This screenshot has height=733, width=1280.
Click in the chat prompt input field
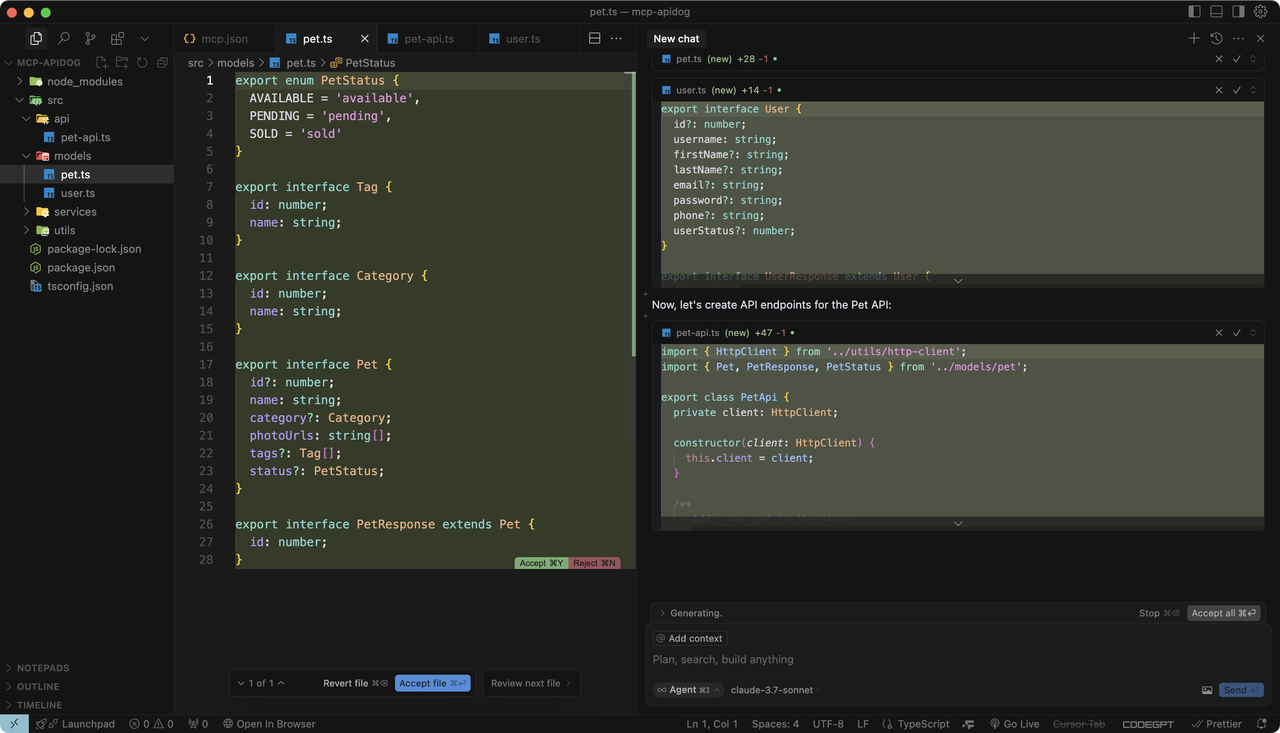(x=958, y=660)
